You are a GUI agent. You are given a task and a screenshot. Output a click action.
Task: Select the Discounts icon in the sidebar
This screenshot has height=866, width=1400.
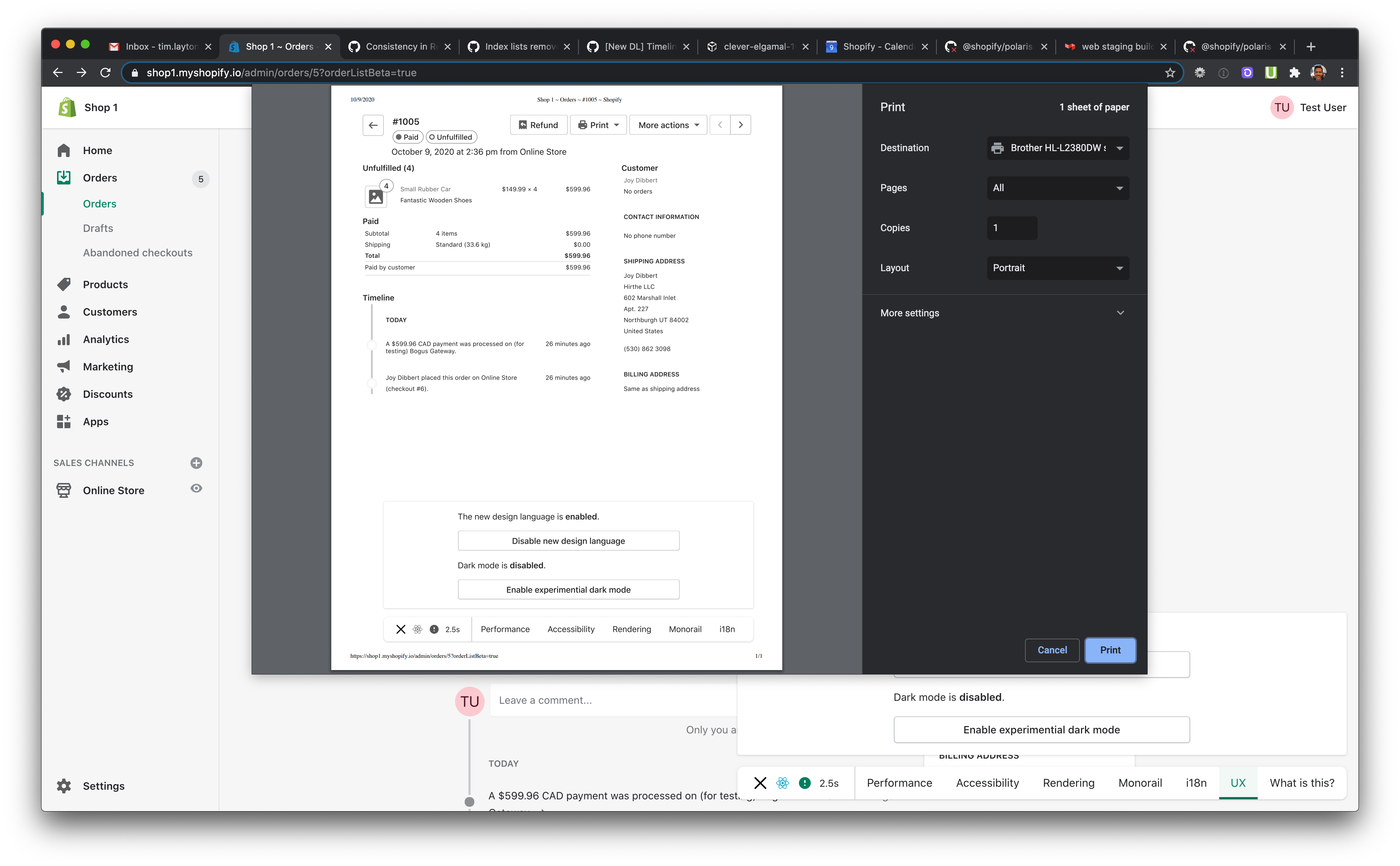pos(64,394)
